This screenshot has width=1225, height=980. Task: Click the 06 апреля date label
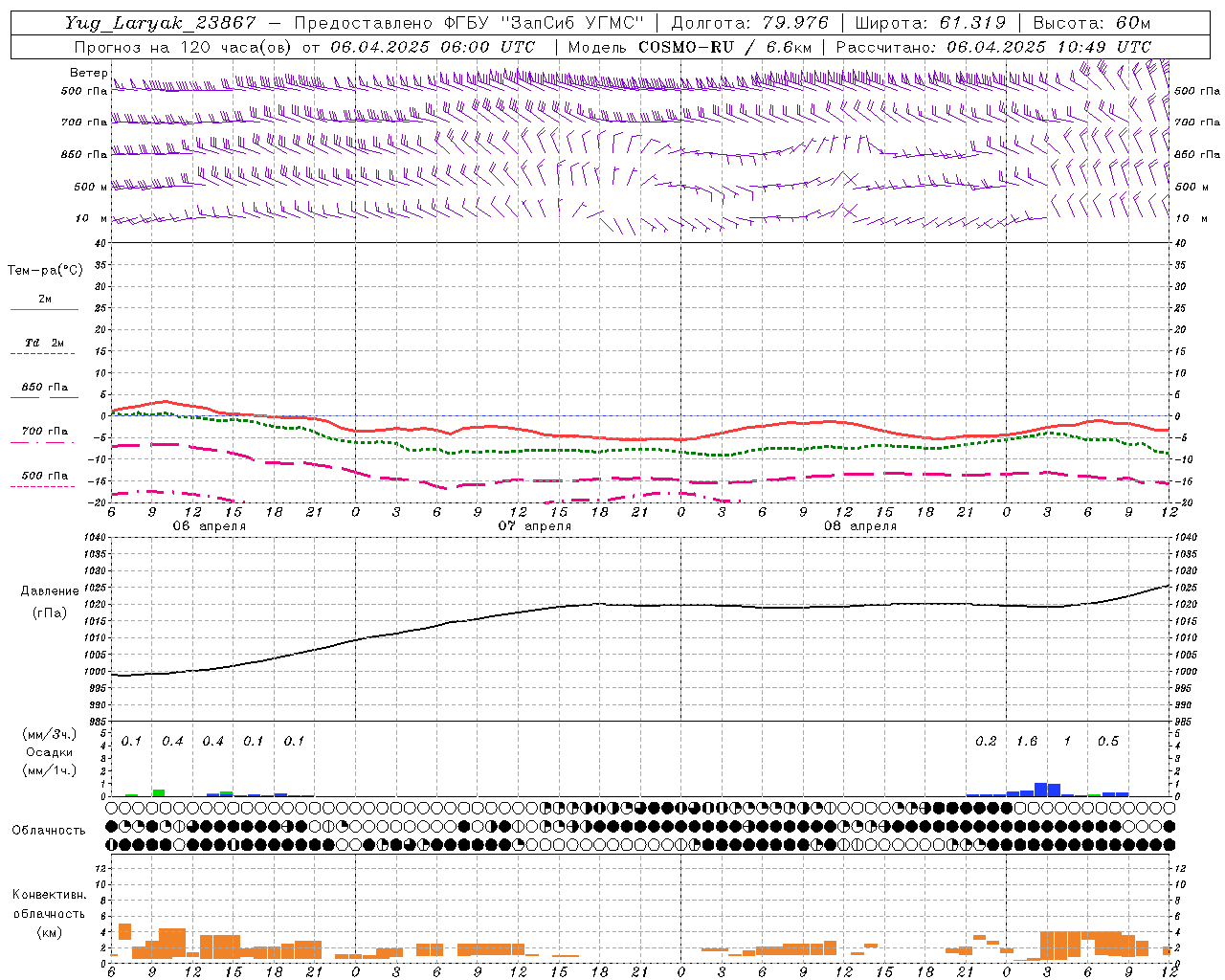click(x=209, y=526)
